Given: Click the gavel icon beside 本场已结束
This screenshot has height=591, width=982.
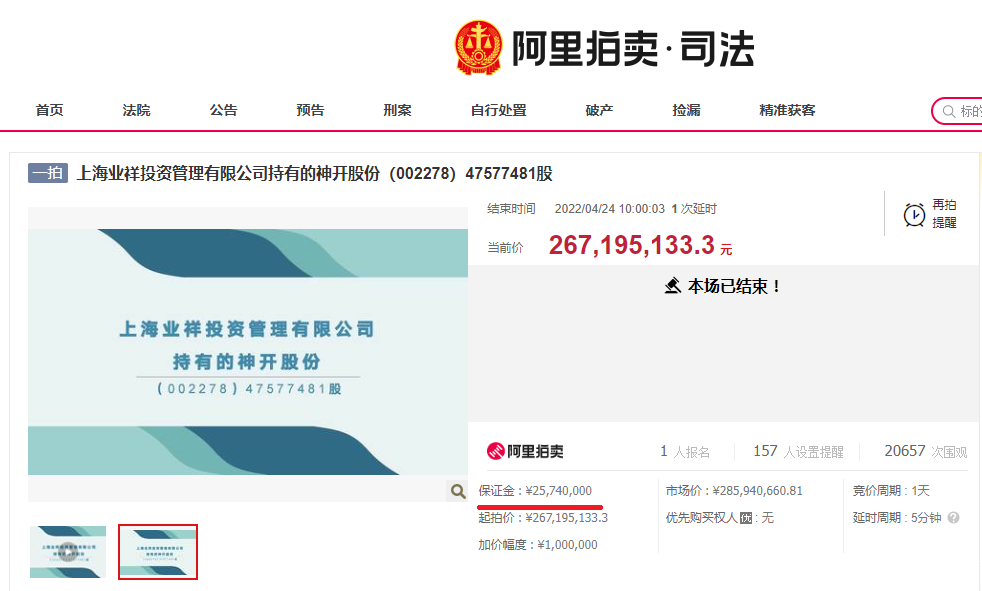Looking at the screenshot, I should coord(673,286).
